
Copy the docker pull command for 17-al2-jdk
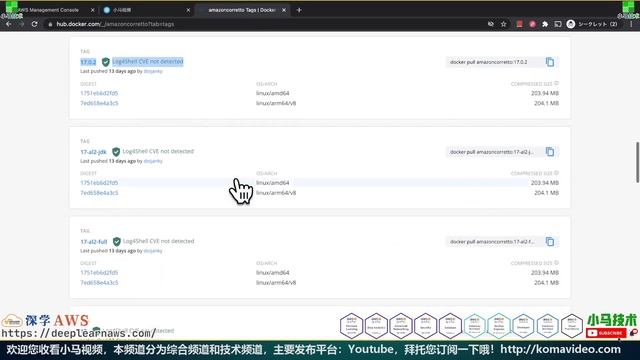[x=550, y=152]
